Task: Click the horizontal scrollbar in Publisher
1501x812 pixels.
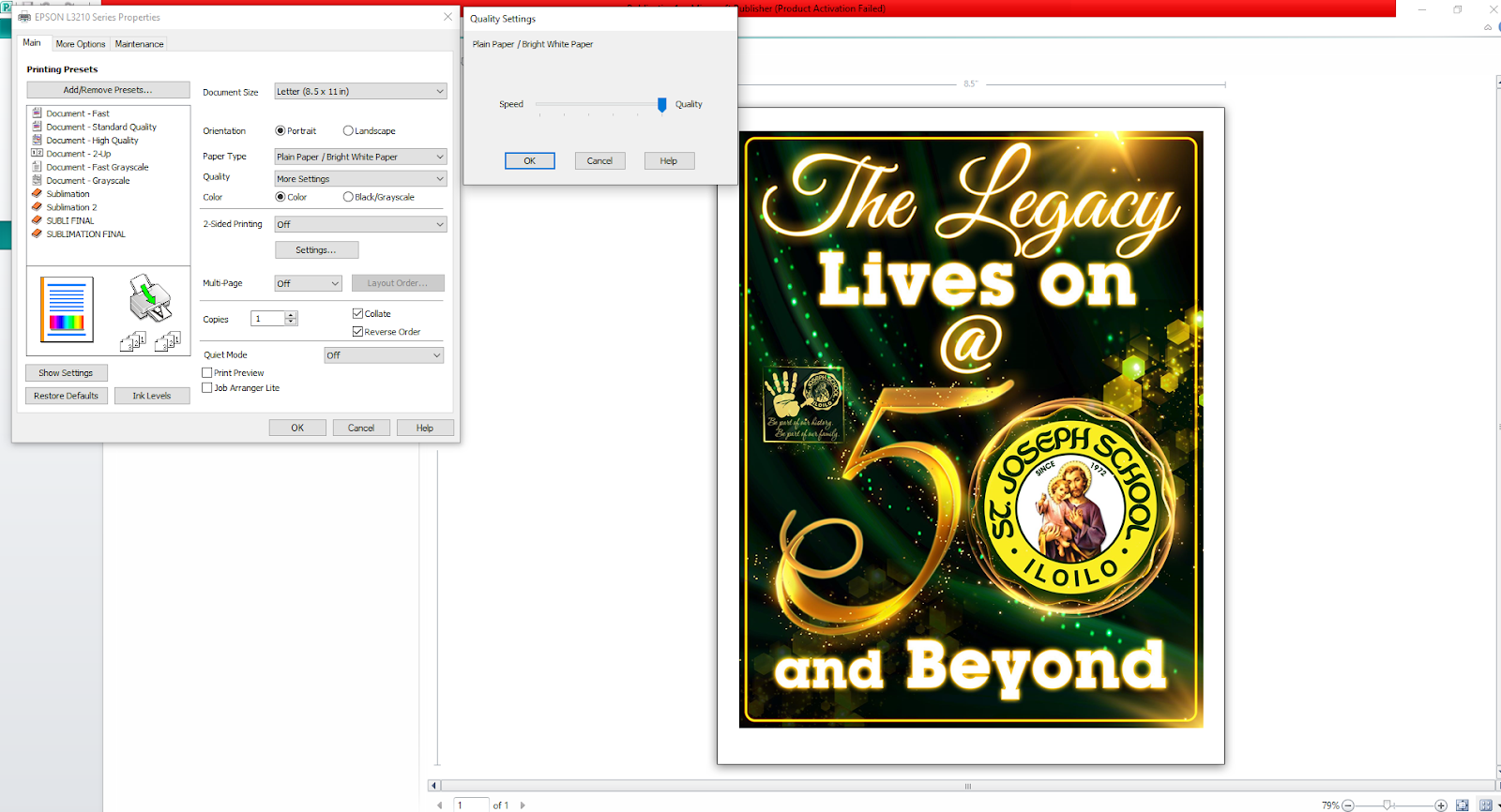Action: 967,786
